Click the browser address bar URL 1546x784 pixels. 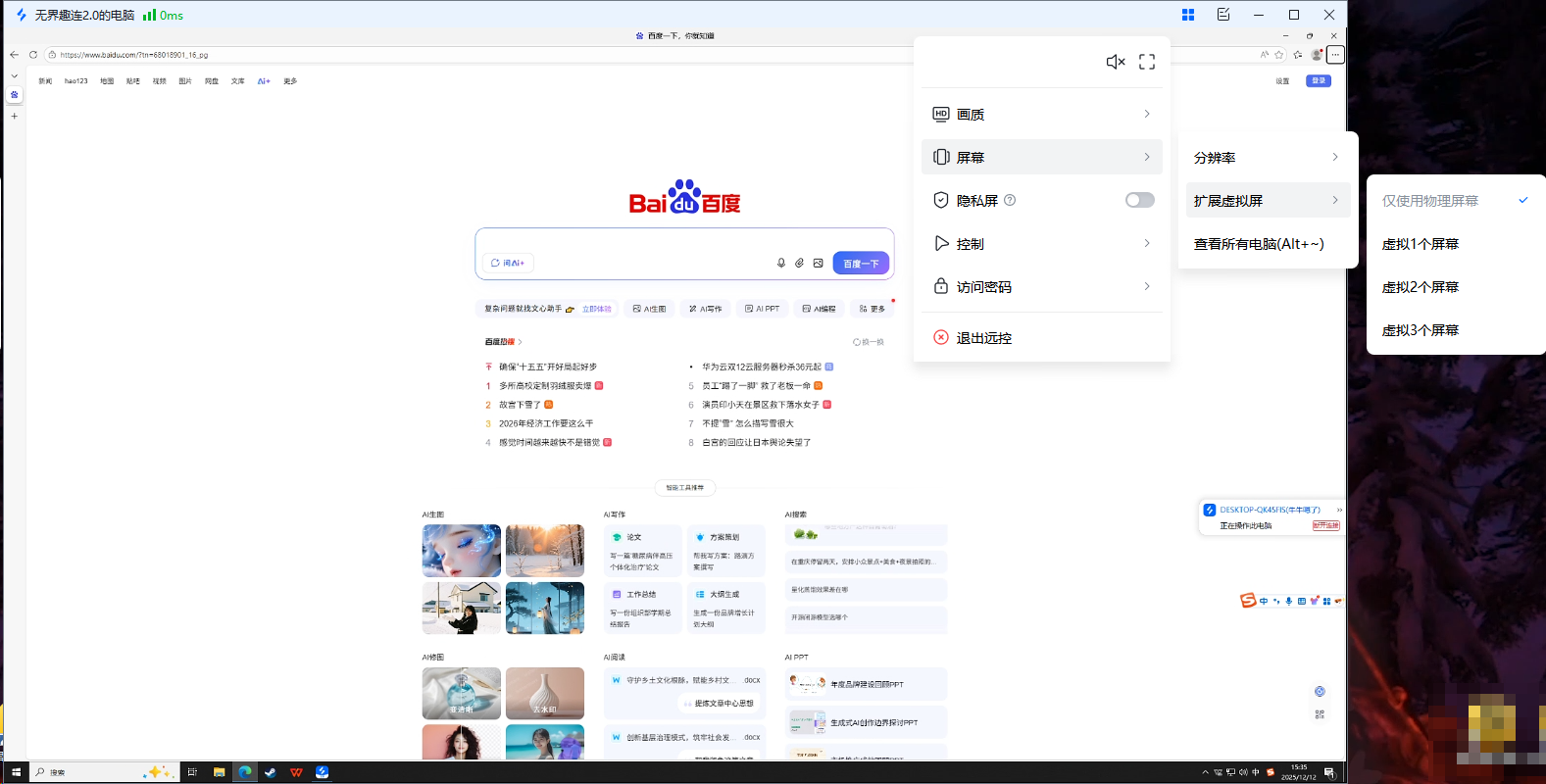(134, 55)
